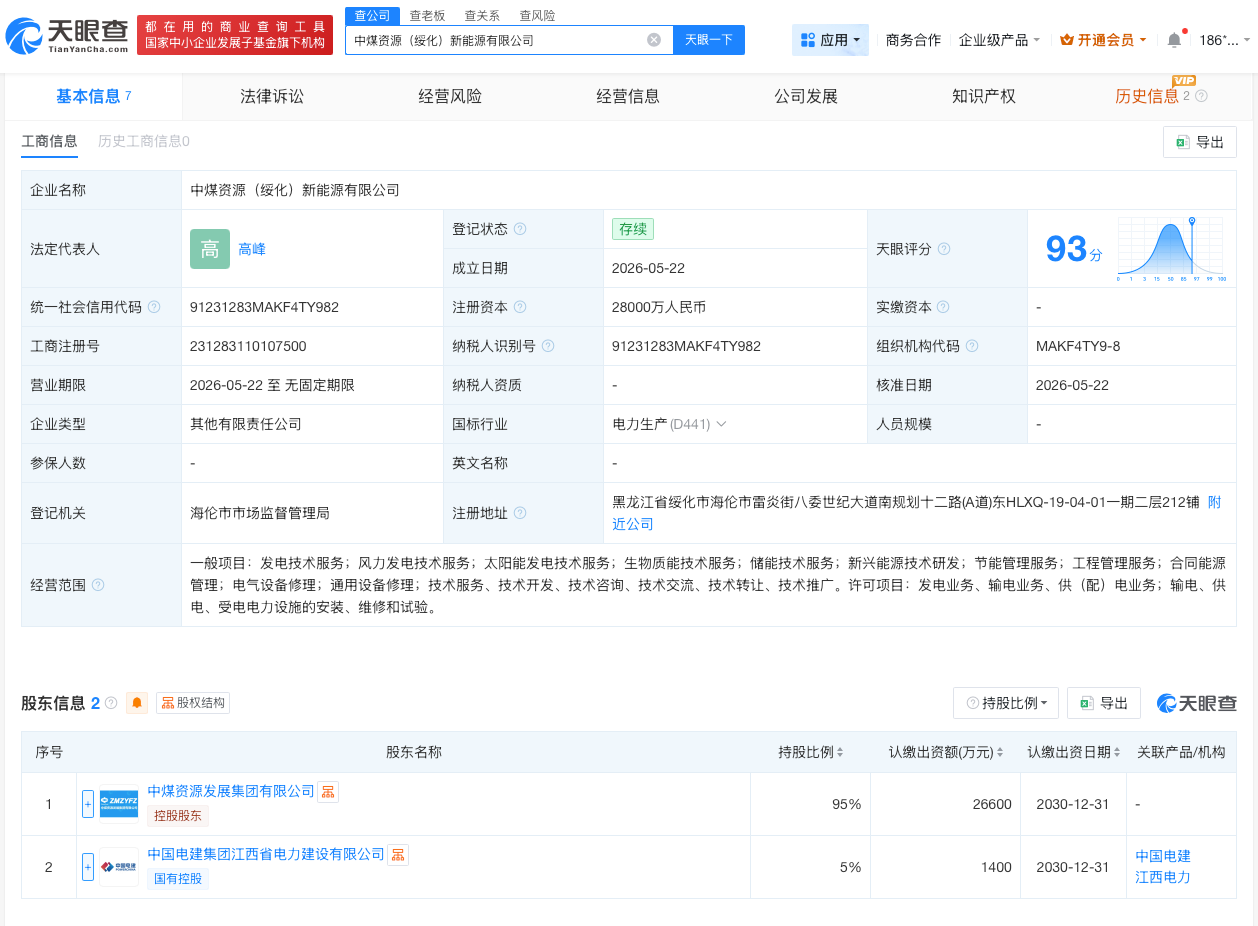The width and height of the screenshot is (1258, 926).
Task: Expand the 电力生产 (D441) industry chevron
Action: (x=721, y=424)
